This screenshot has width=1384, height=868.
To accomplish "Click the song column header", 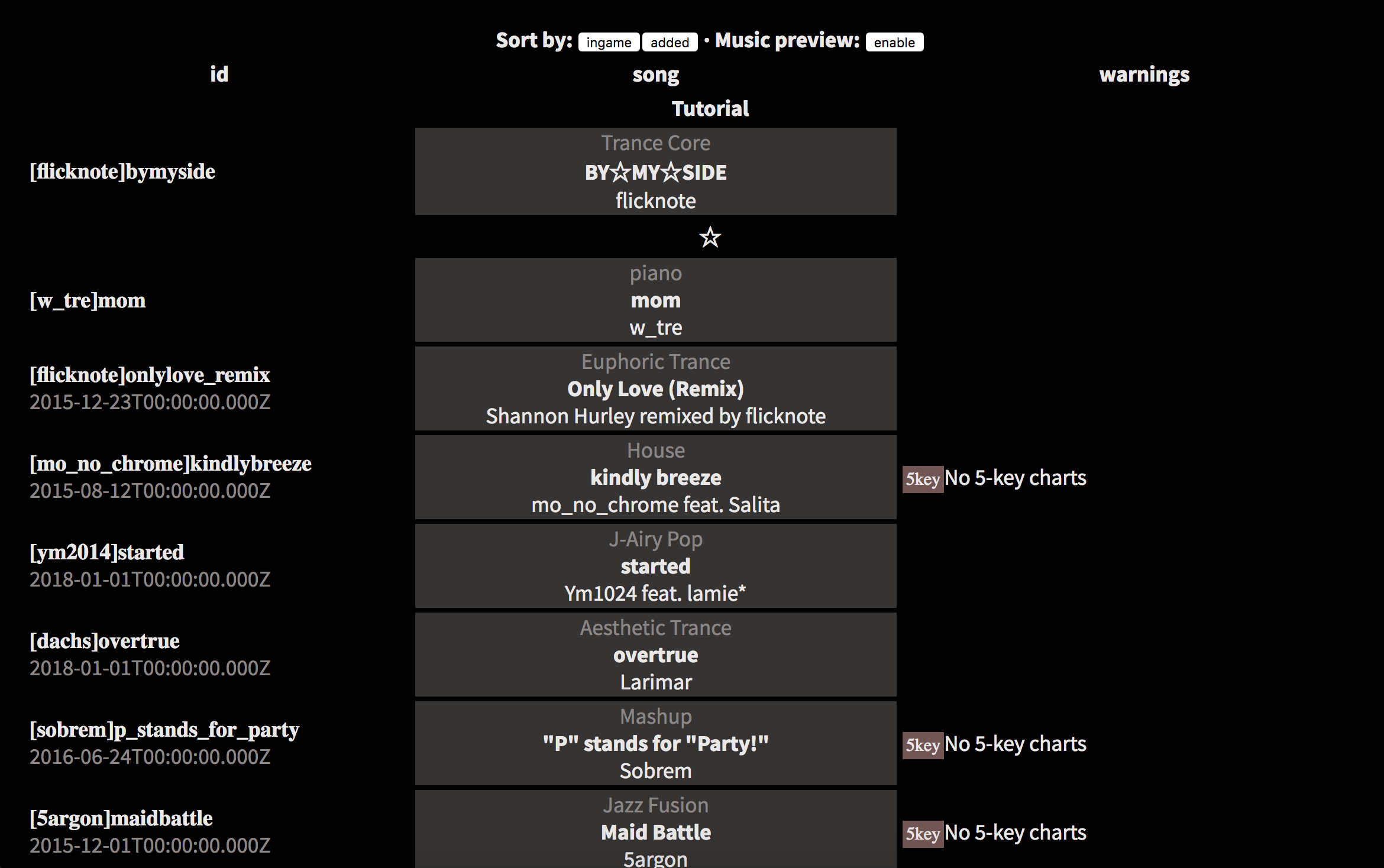I will (655, 74).
